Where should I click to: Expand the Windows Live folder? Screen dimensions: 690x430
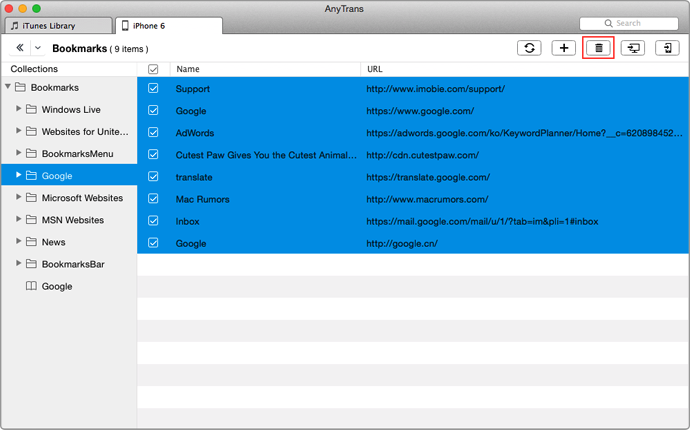18,108
